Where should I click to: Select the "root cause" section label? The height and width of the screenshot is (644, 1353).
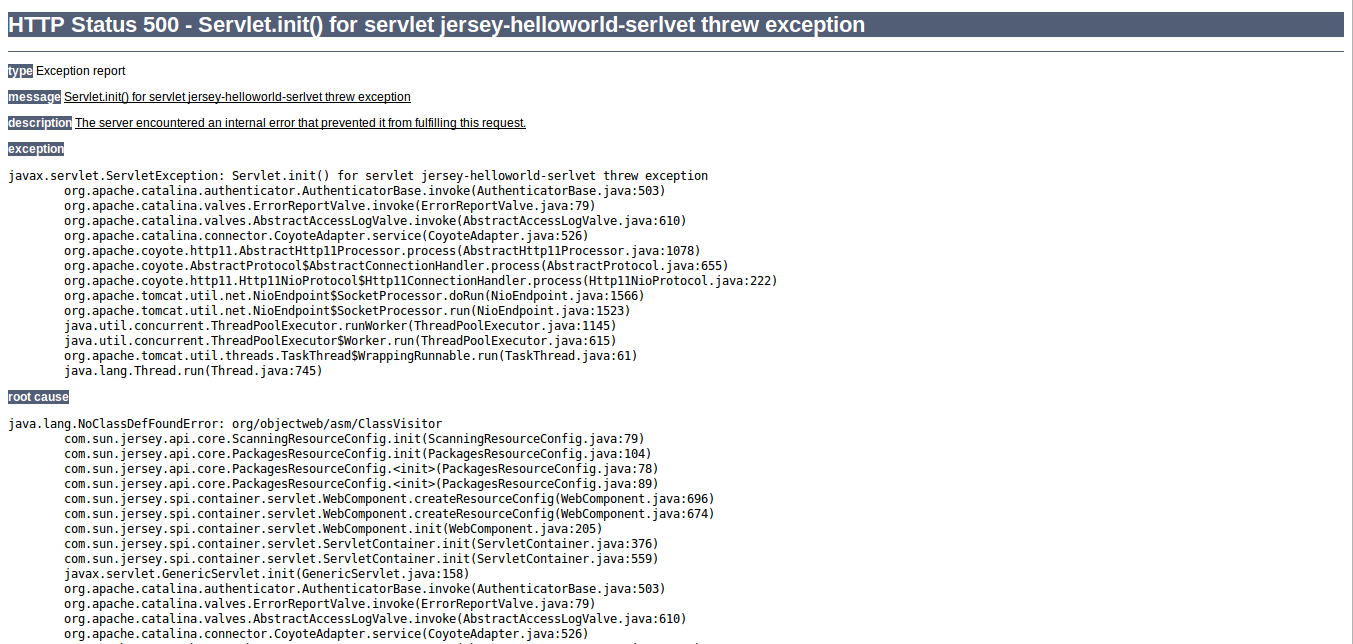(x=38, y=397)
